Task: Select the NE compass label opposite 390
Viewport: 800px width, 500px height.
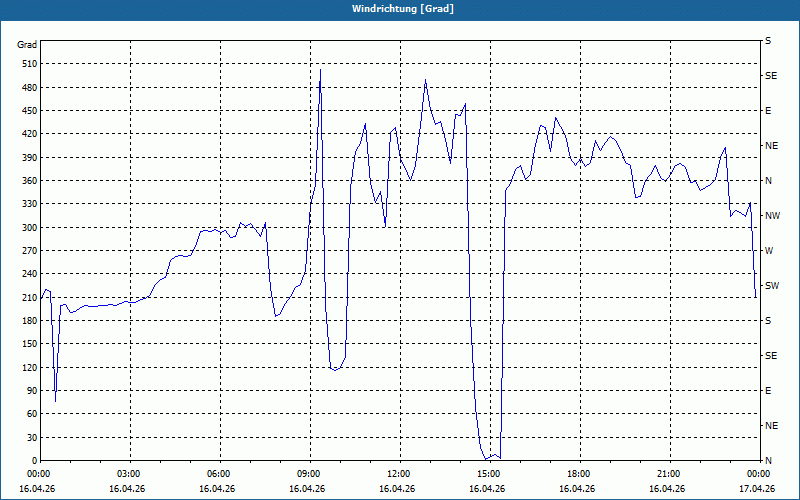Action: click(x=771, y=146)
